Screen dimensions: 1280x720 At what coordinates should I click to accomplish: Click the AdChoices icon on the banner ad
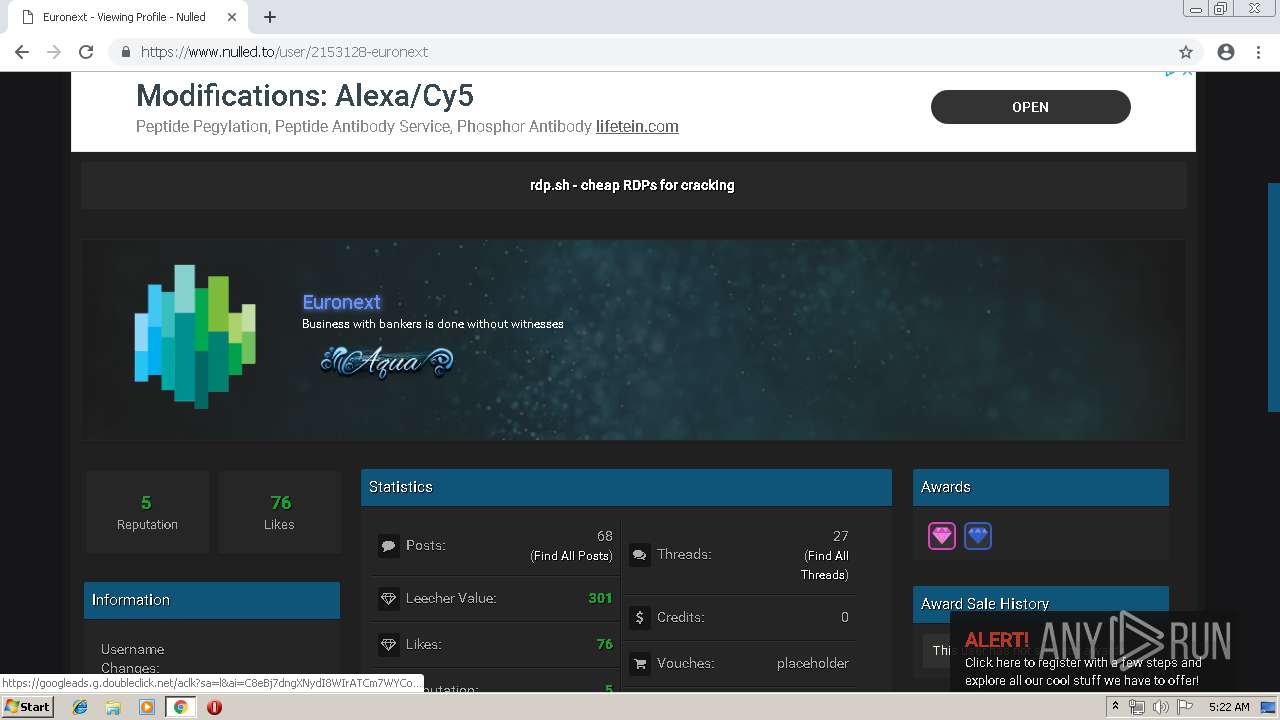[x=1171, y=72]
